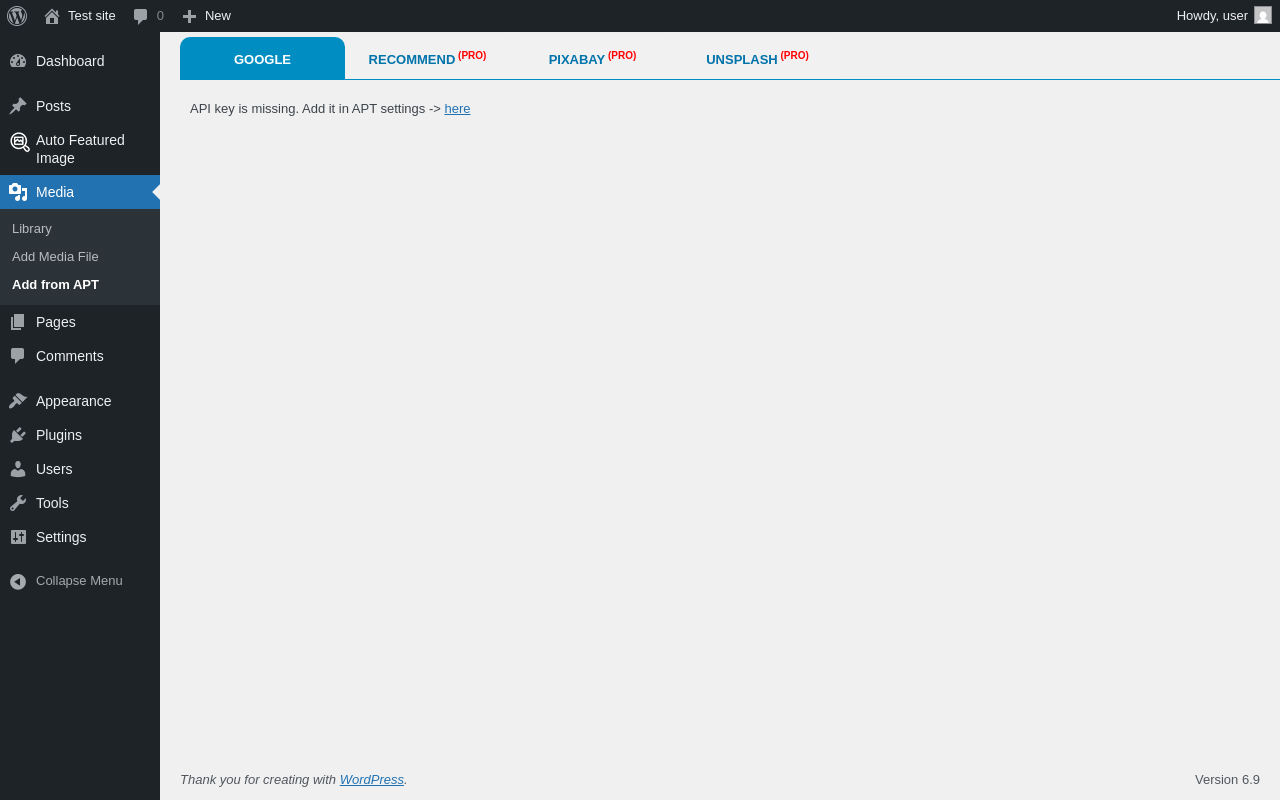Open the WordPress logo menu
The width and height of the screenshot is (1280, 800).
tap(17, 16)
